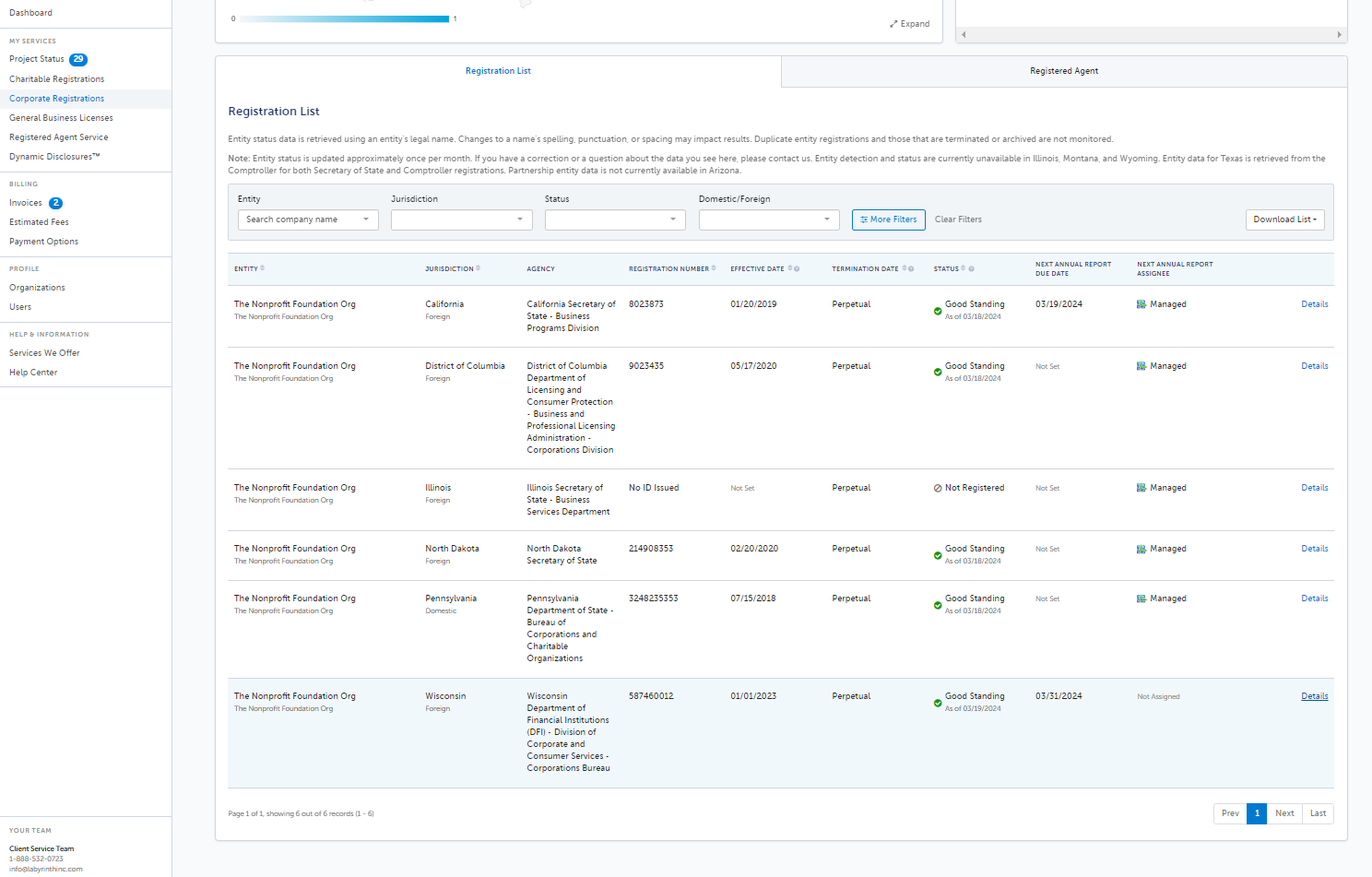This screenshot has height=877, width=1372.
Task: Open Status column help info icon
Action: click(x=971, y=269)
